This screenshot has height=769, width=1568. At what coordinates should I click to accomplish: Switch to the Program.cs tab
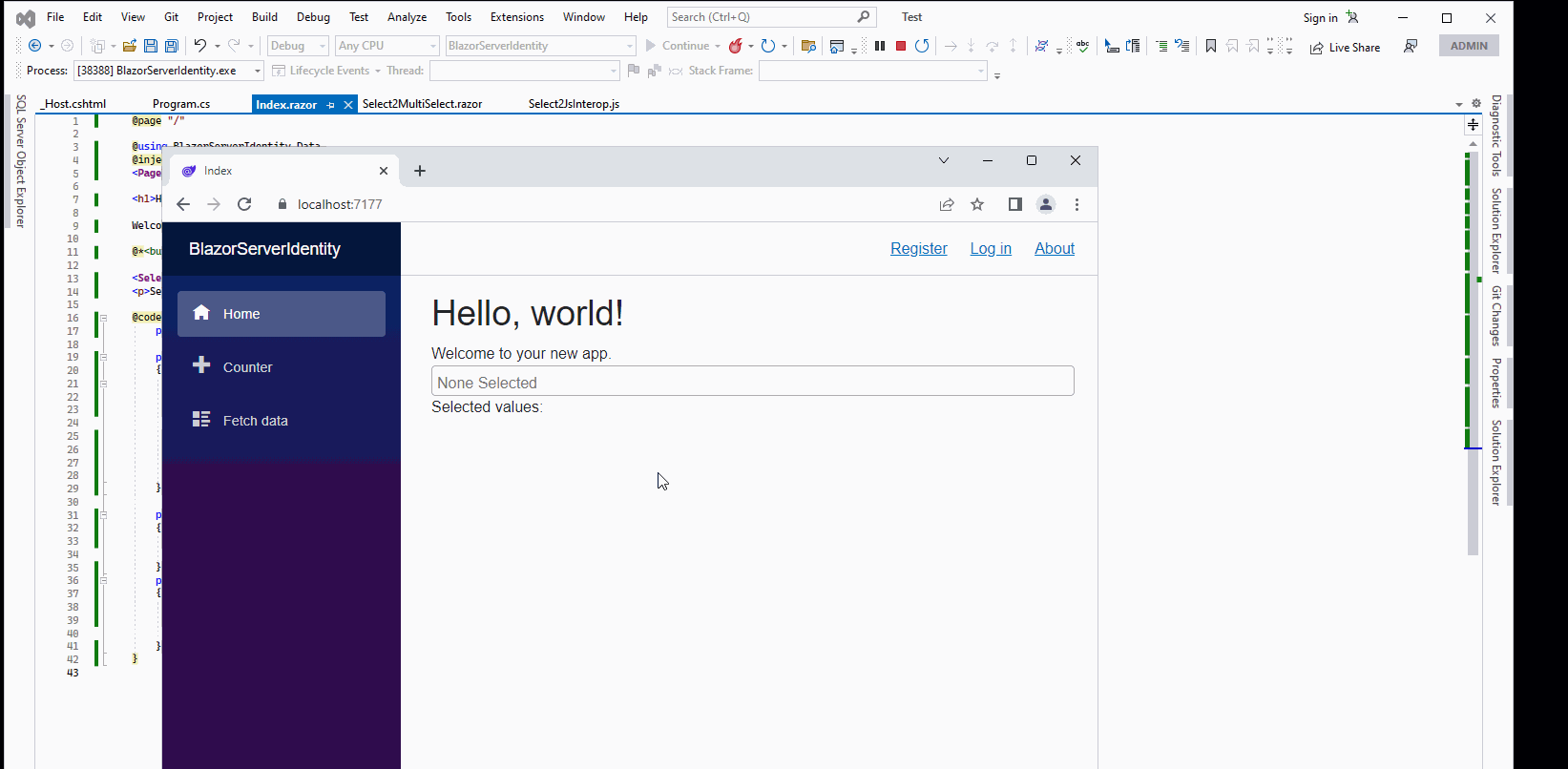[181, 104]
